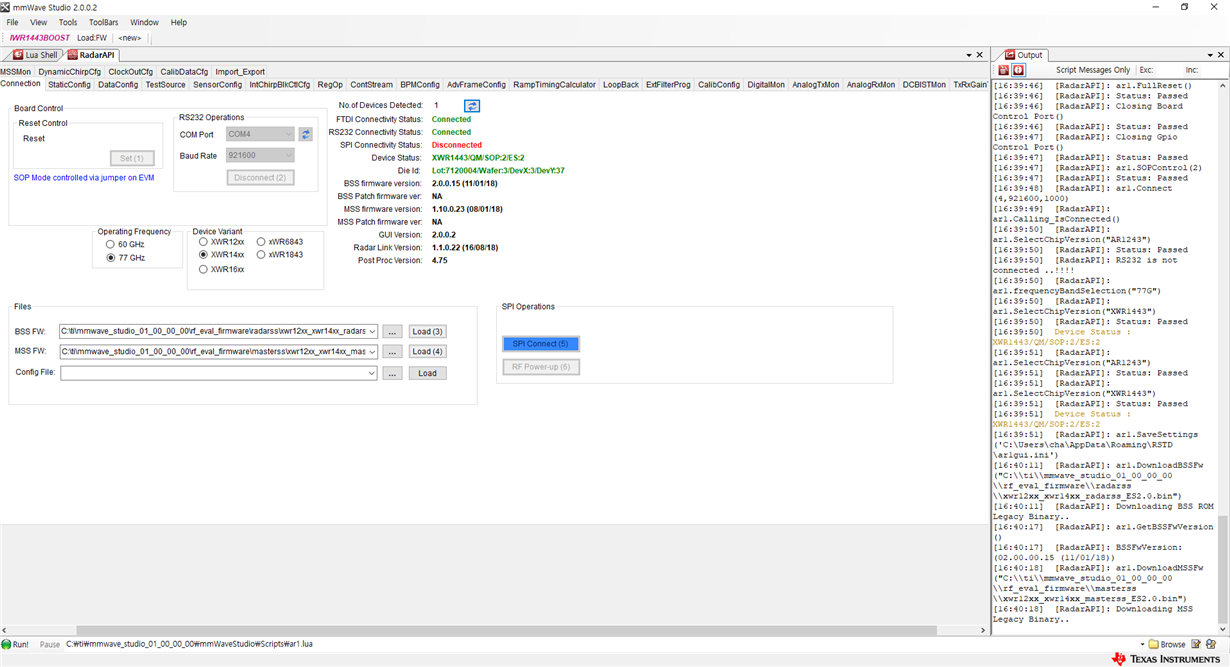Screen dimensions: 1230x667
Task: Open the Tools menu
Action: [x=68, y=22]
